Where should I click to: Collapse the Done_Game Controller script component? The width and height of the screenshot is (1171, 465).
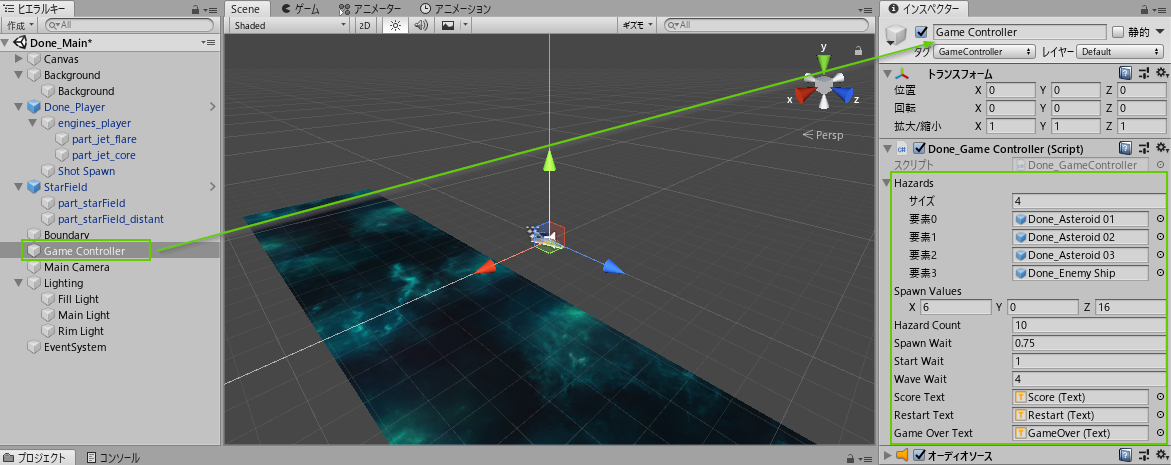pos(887,149)
